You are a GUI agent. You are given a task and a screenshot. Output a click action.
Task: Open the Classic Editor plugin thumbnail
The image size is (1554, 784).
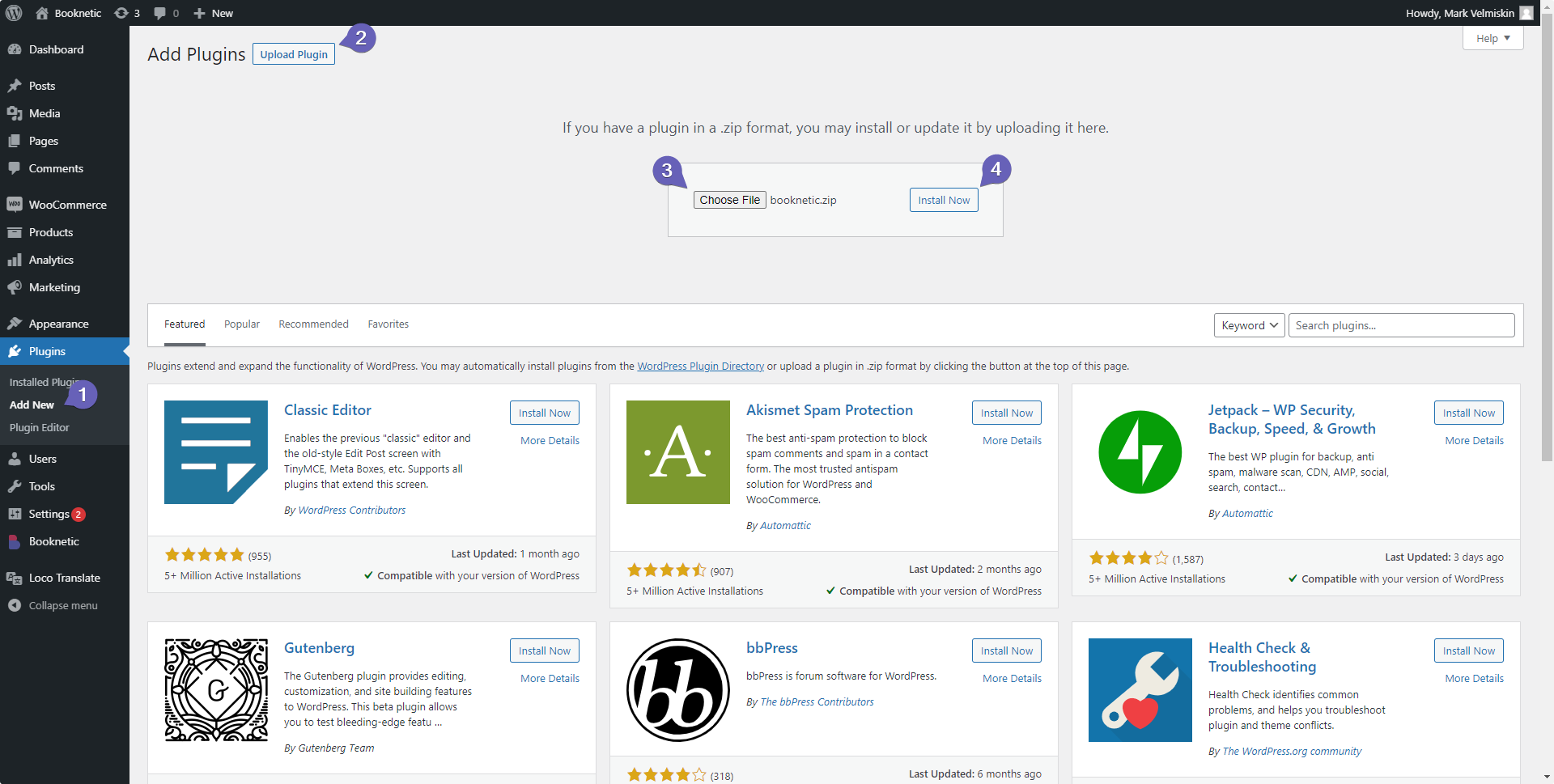coord(216,452)
